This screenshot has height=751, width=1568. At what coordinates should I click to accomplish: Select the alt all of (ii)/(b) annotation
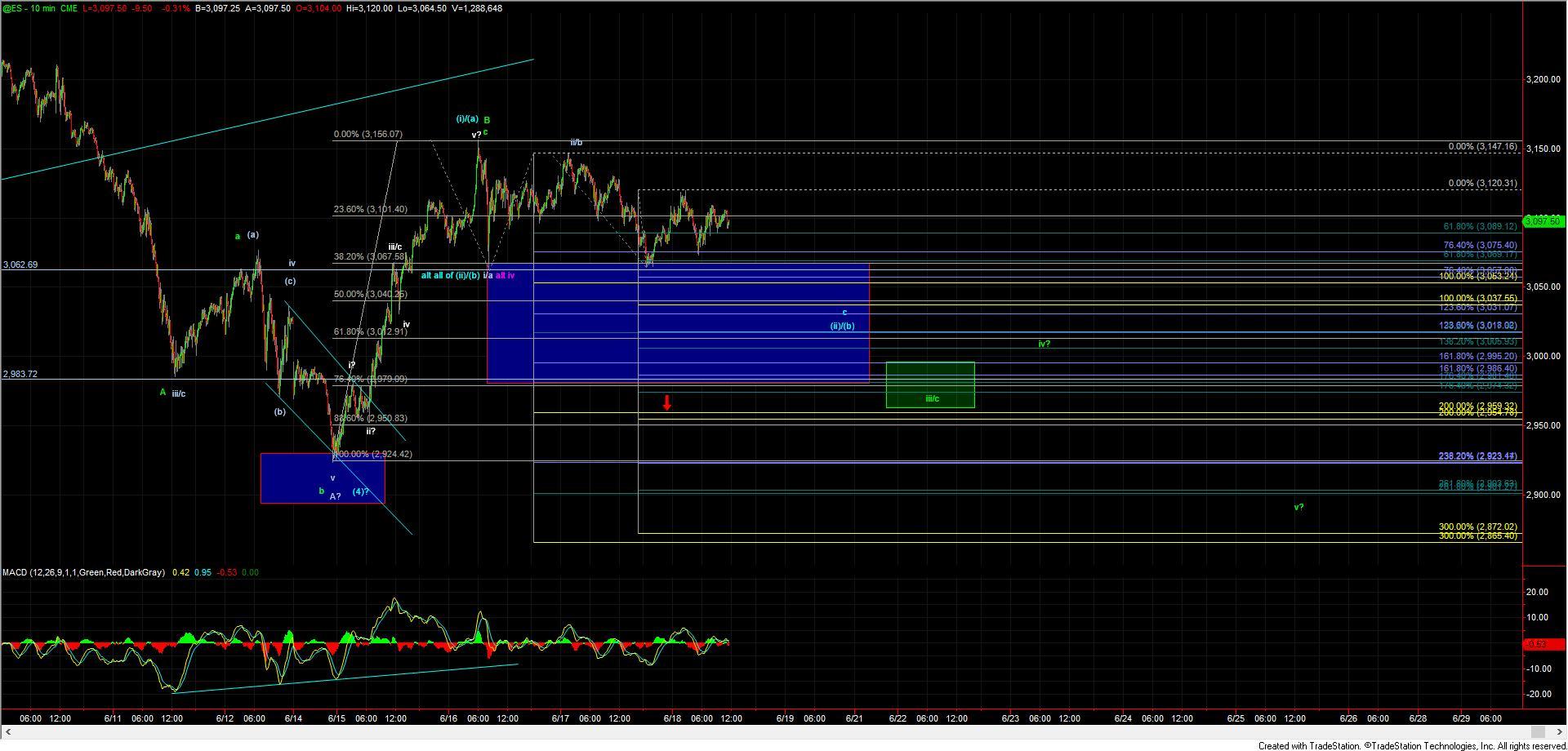[450, 276]
